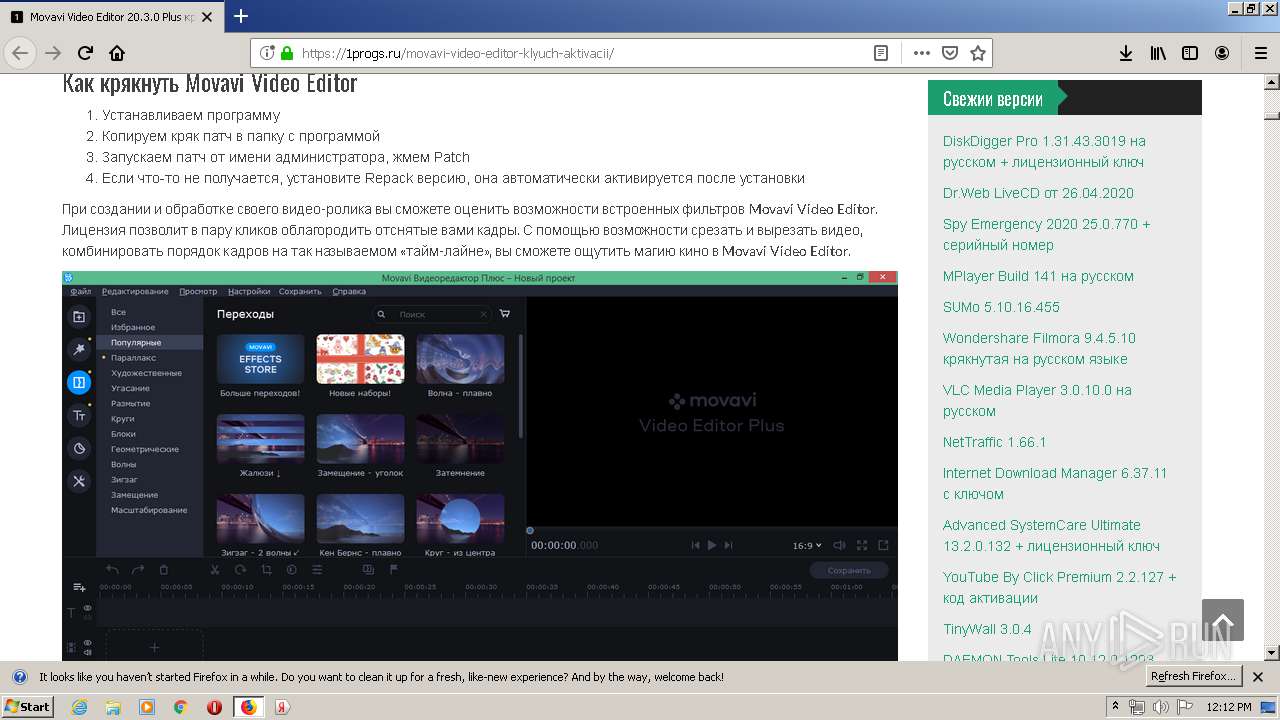The height and width of the screenshot is (720, 1280).
Task: Open SUMo 5.10.16.455 link
Action: pyautogui.click(x=1001, y=307)
